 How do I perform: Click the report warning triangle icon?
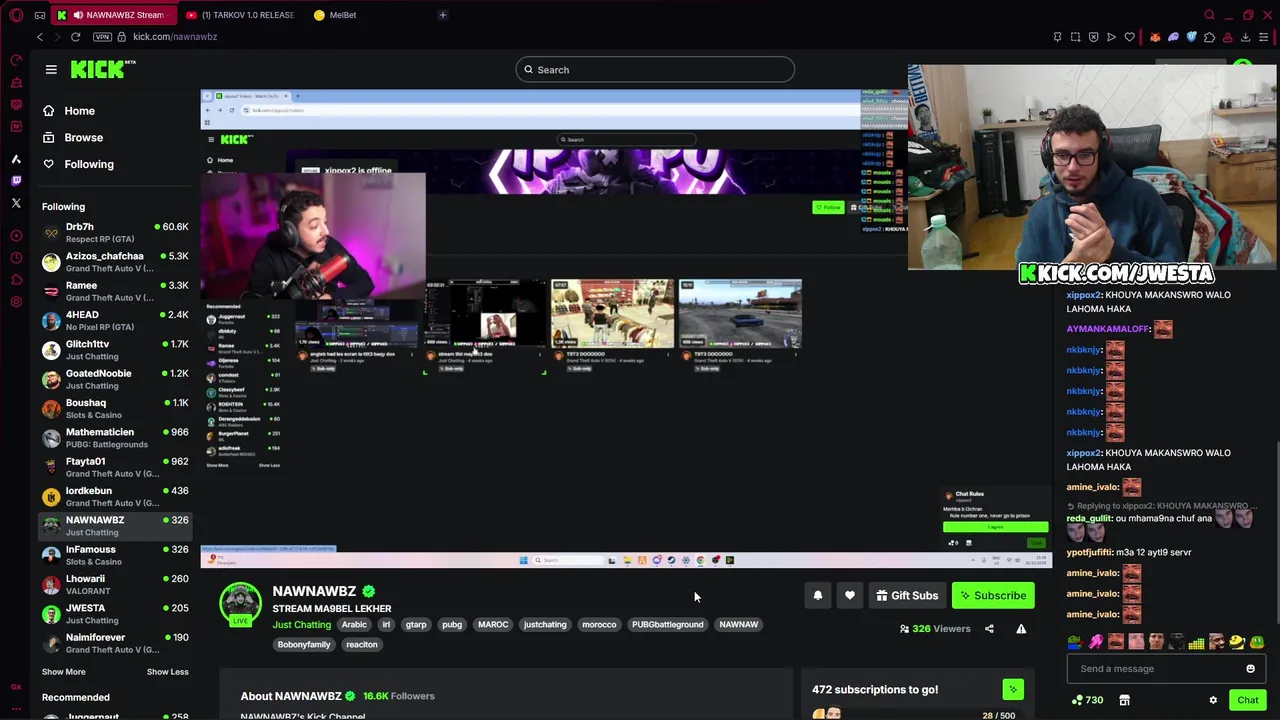pyautogui.click(x=1021, y=629)
